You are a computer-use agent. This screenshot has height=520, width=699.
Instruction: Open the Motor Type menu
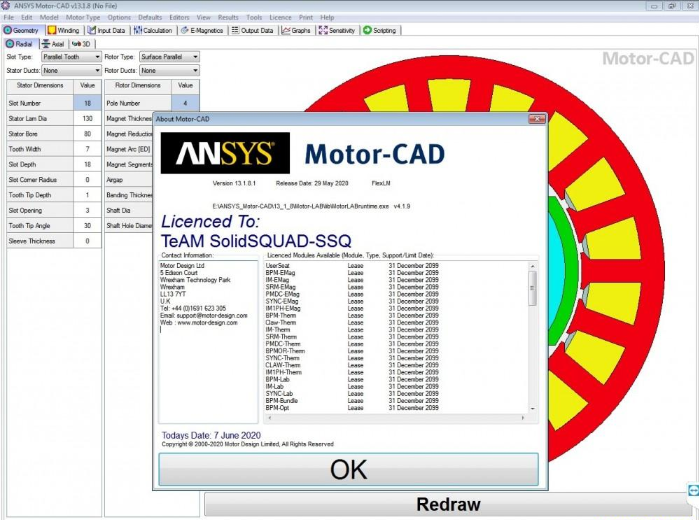coord(83,17)
